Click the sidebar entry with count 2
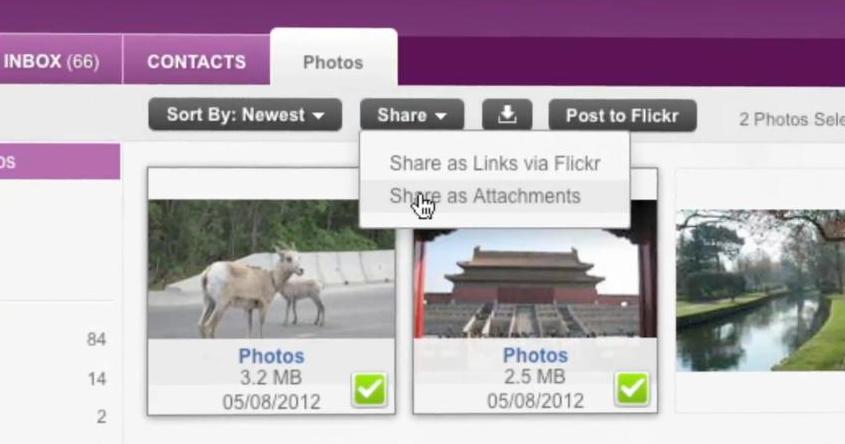The height and width of the screenshot is (444, 845). (60, 417)
